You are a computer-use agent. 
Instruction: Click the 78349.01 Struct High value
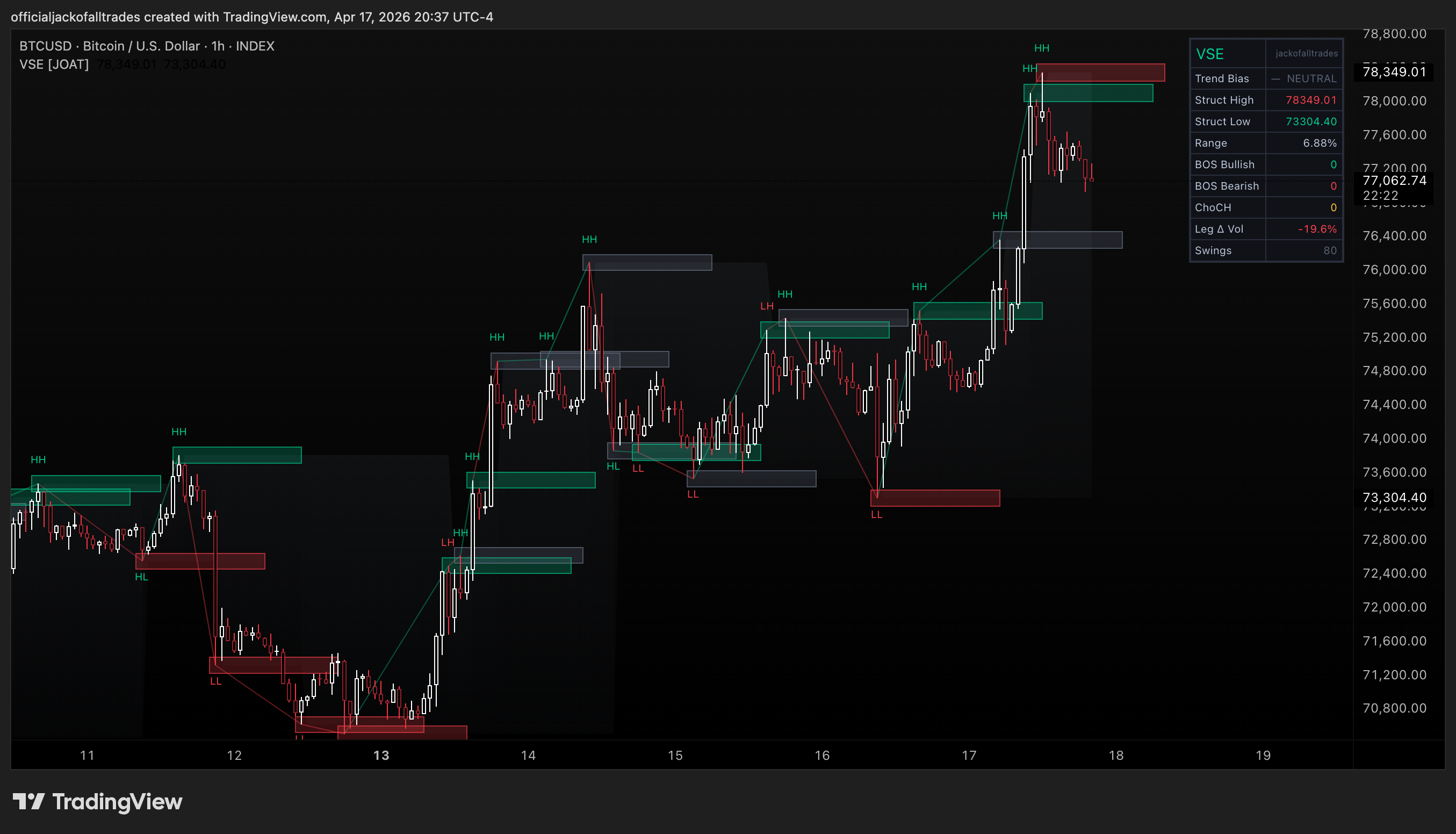1310,100
